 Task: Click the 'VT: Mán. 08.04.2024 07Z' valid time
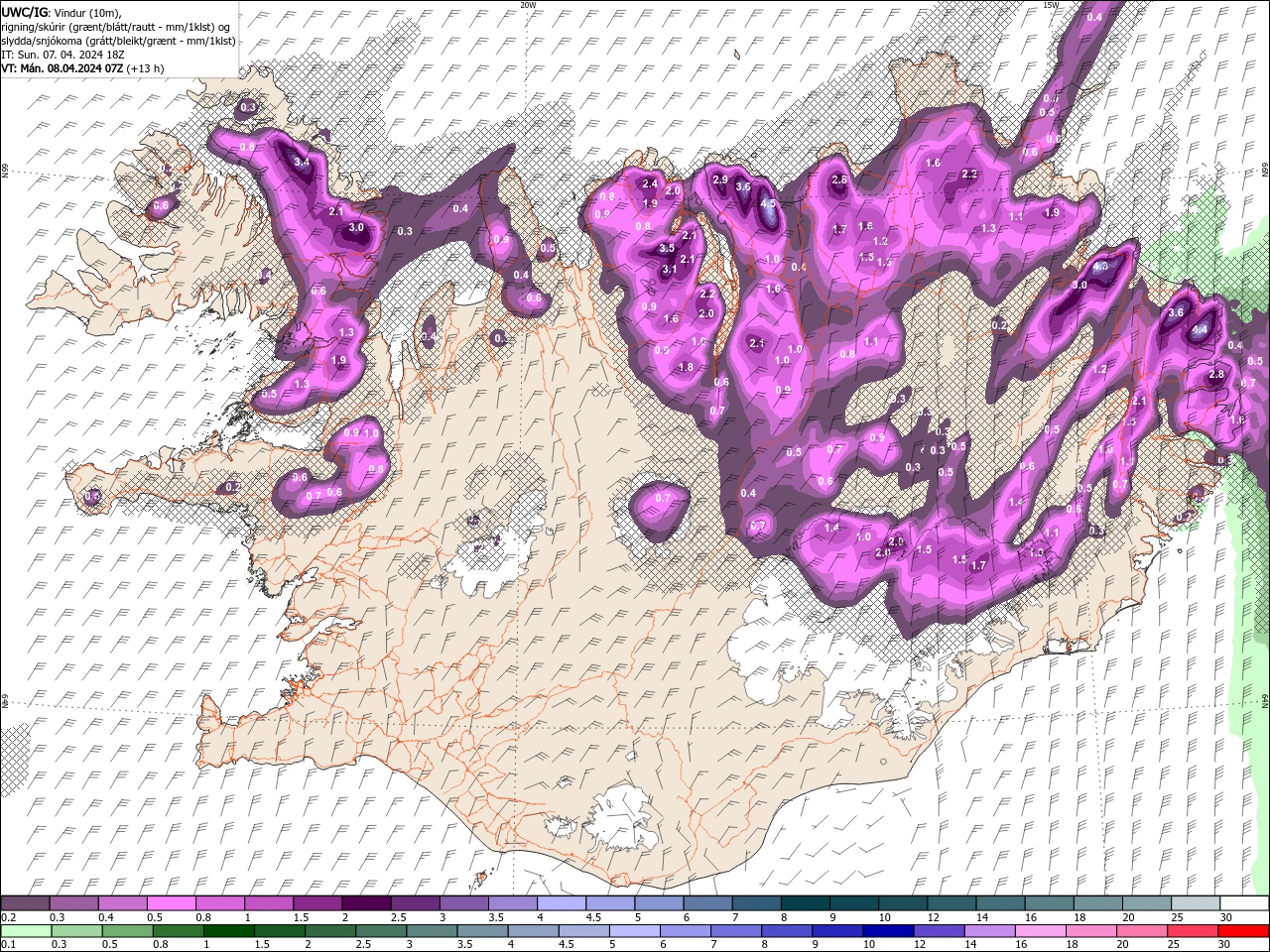(63, 68)
